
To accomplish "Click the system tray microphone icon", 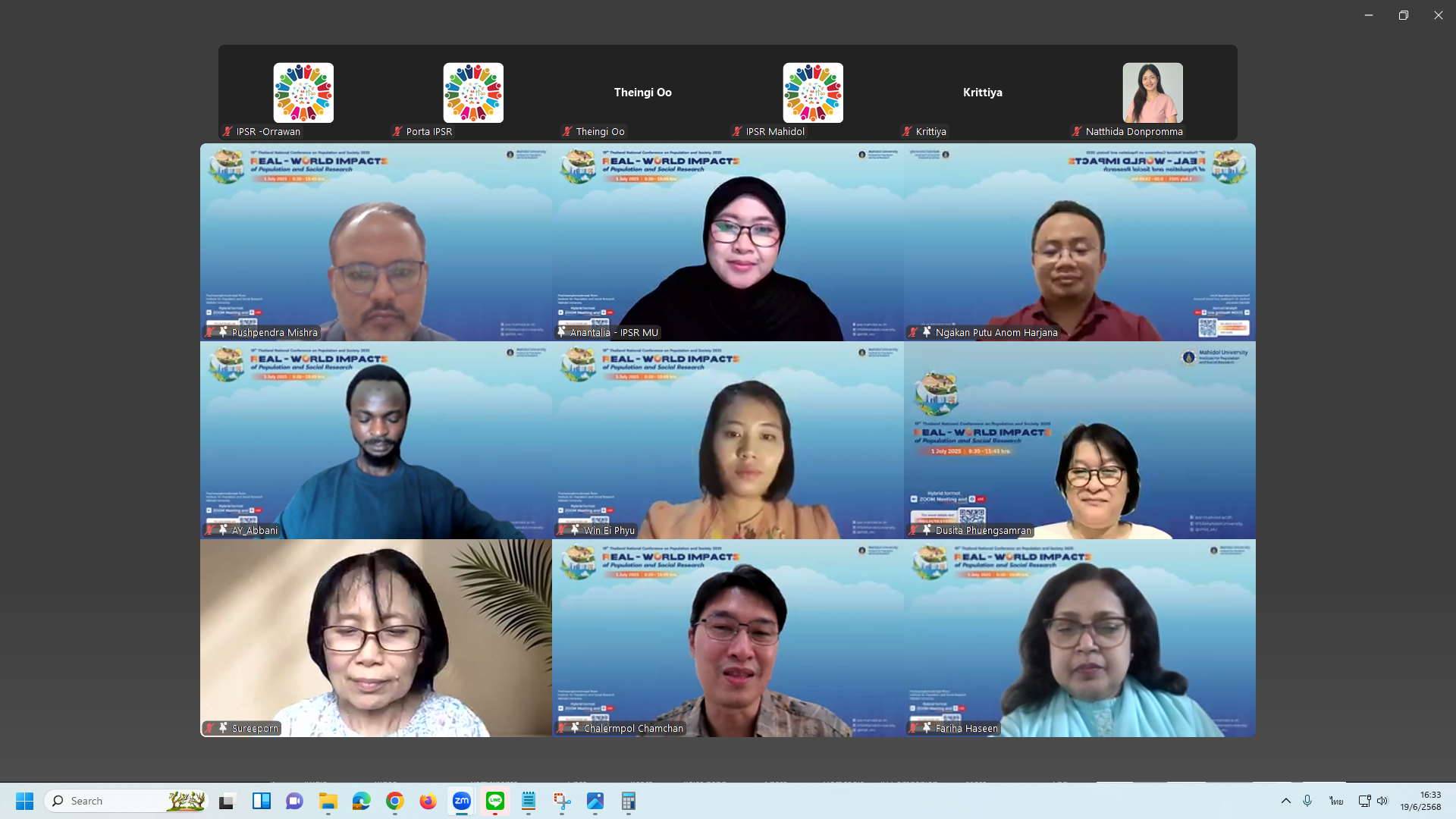I will [x=1307, y=801].
